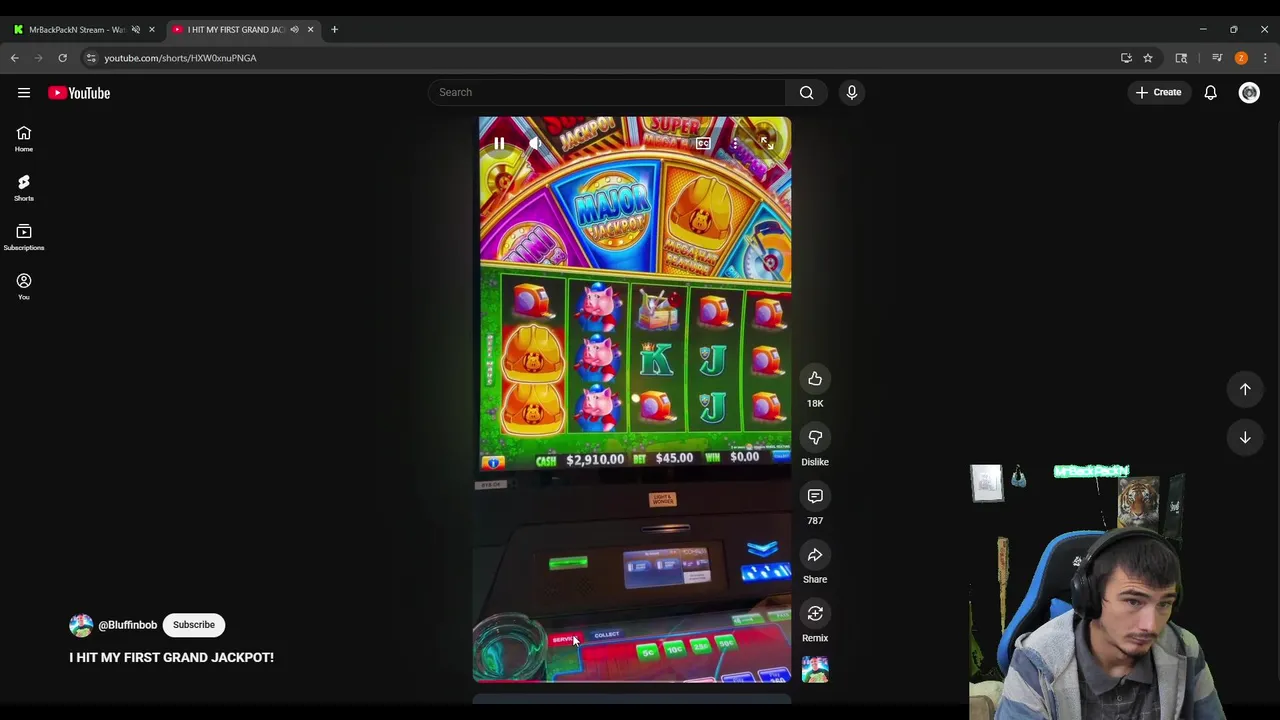Enter fullscreen on the Short
The image size is (1280, 720).
(767, 144)
